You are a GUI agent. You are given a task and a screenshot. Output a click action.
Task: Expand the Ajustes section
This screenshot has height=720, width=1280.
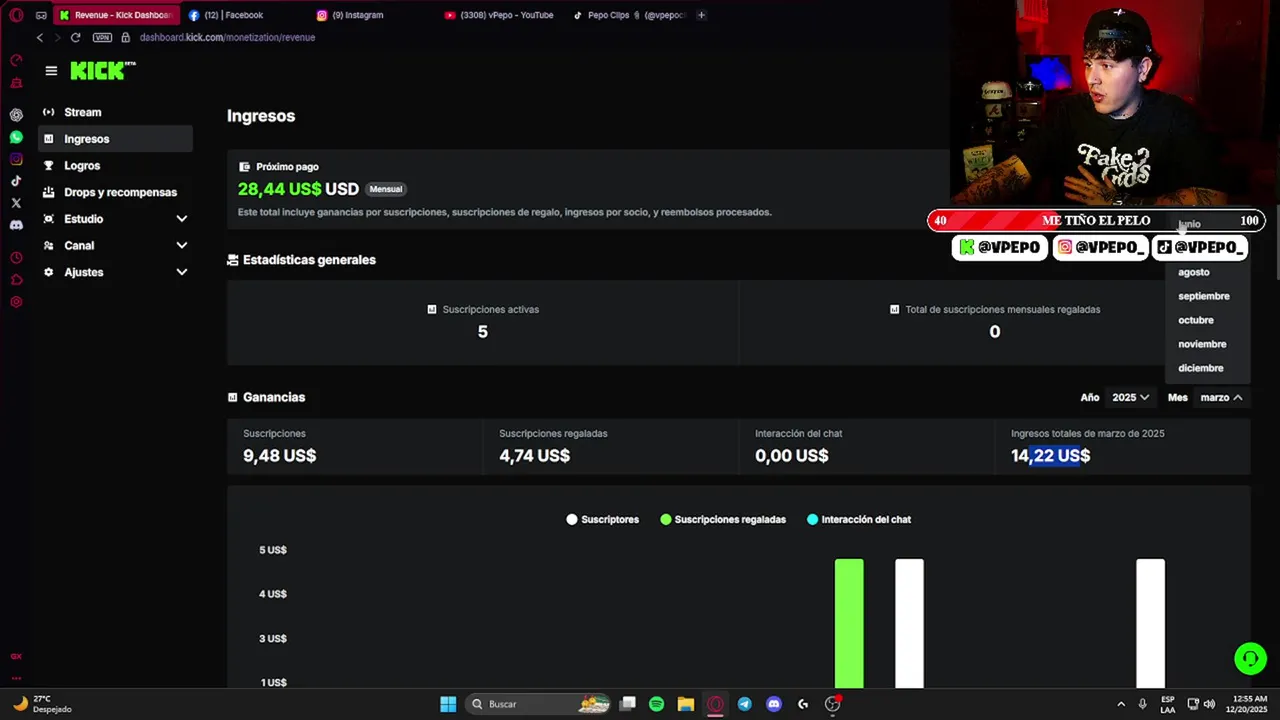116,272
